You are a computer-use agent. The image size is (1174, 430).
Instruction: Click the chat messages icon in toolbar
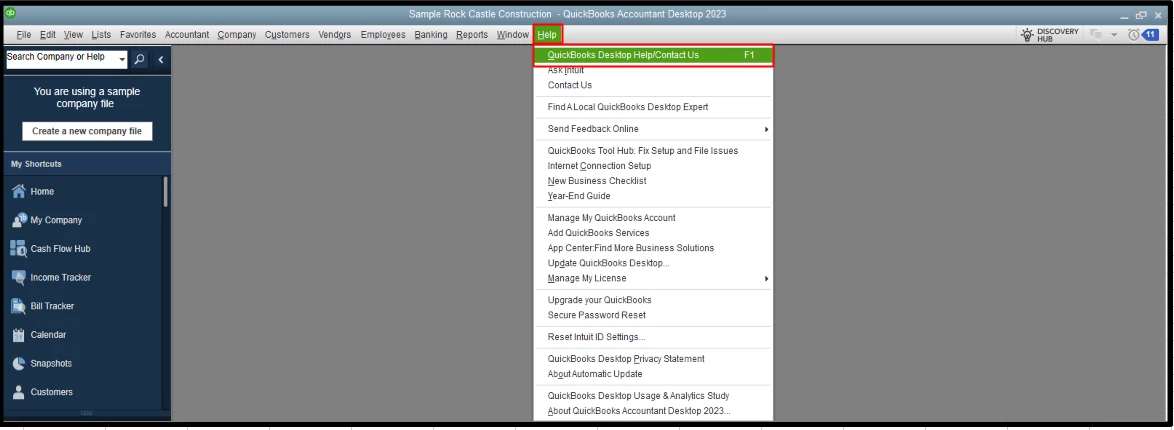1097,34
